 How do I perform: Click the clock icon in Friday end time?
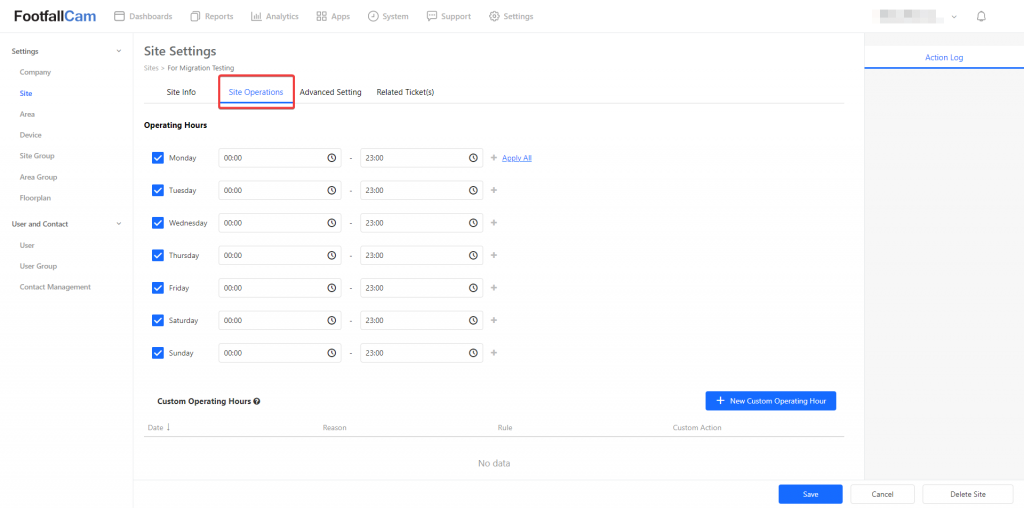(x=473, y=288)
